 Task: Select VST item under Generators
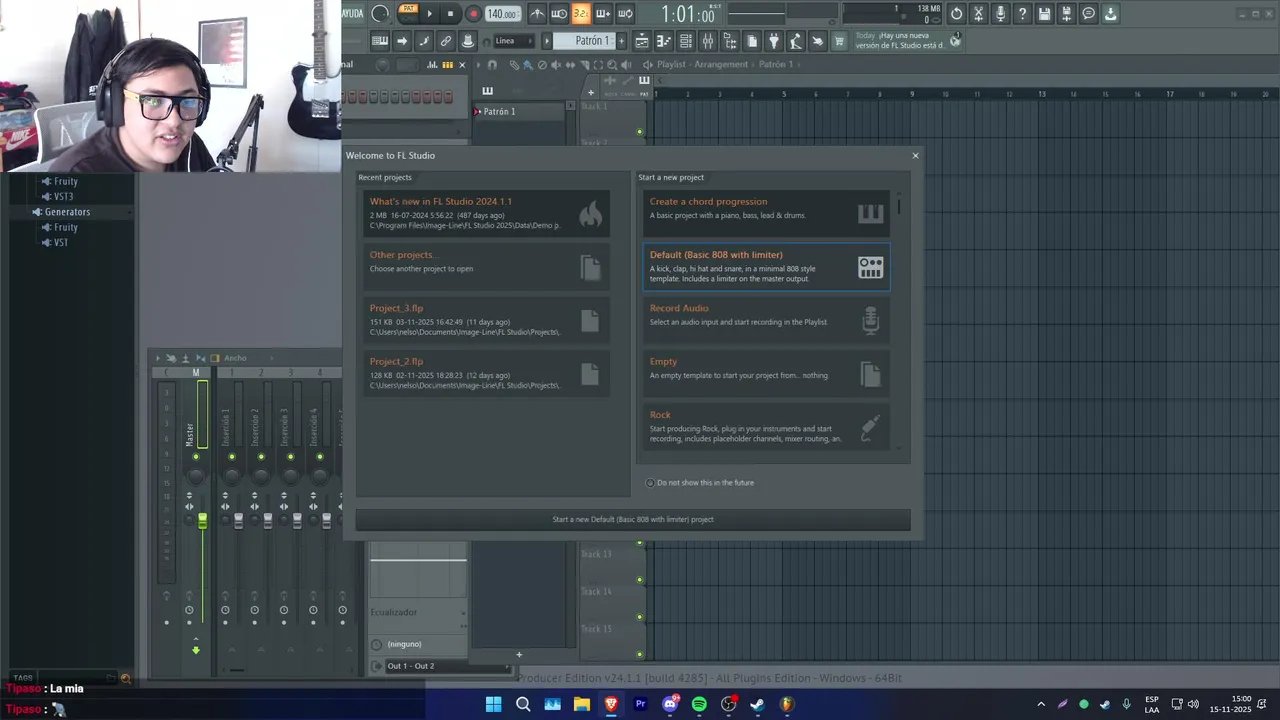61,243
